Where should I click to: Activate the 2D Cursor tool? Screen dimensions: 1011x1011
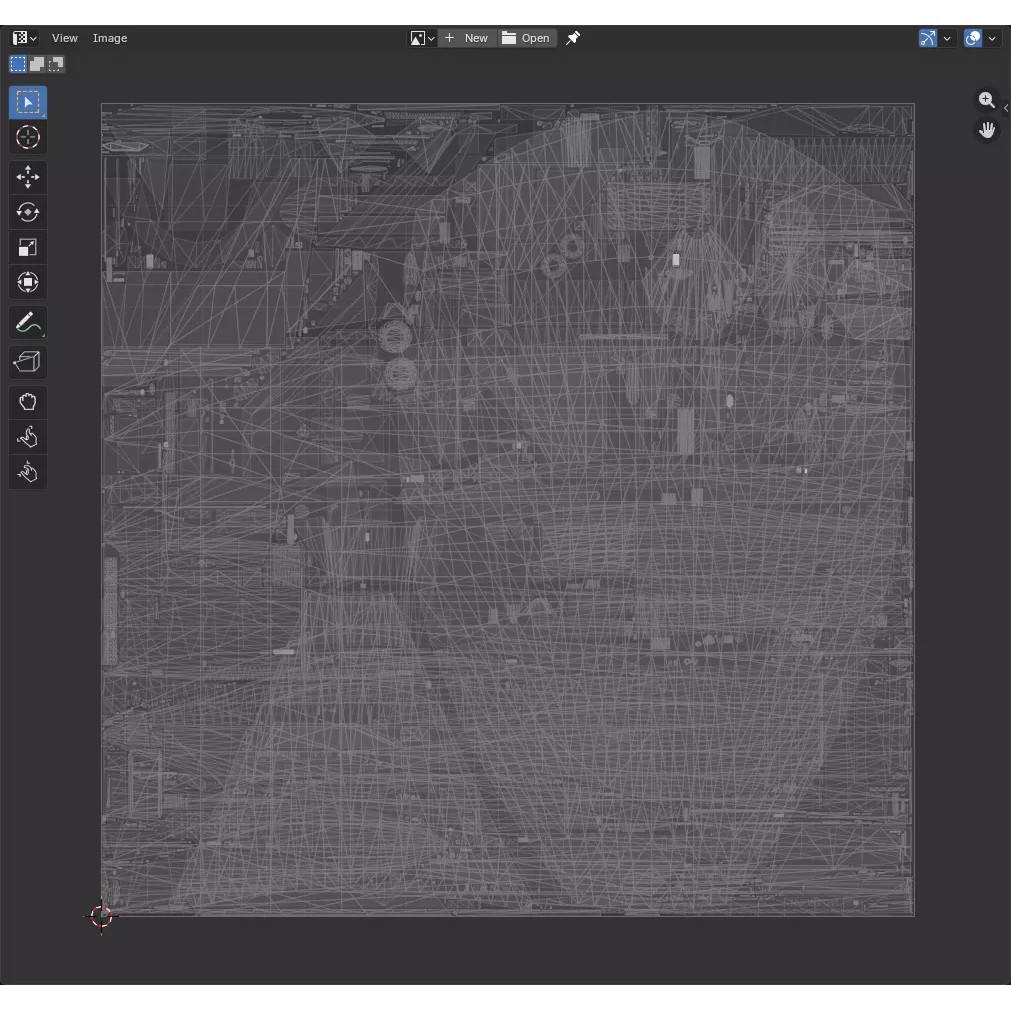[x=28, y=138]
